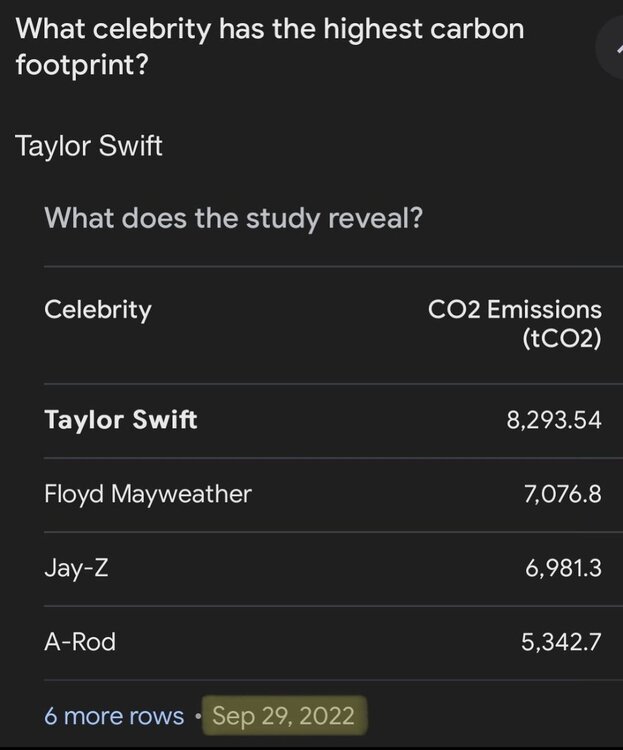Click the 'CO2 Emissions' column header

515,309
